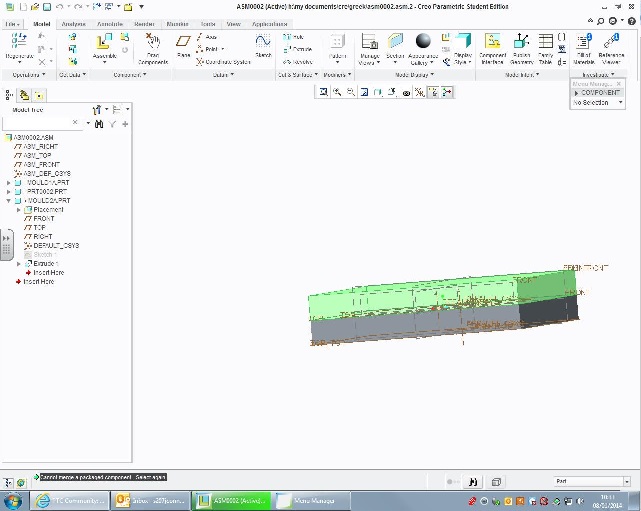This screenshot has width=641, height=511.
Task: Expand the PRT0002.PRT node
Action: pyautogui.click(x=9, y=192)
